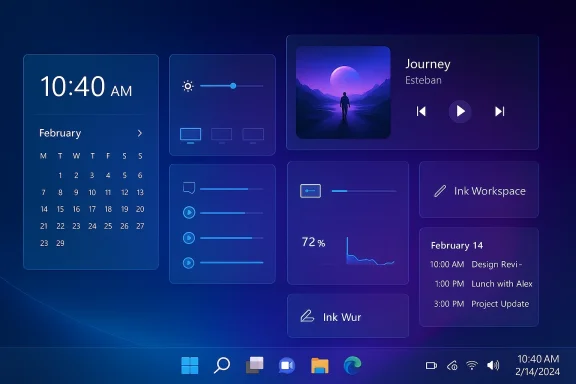This screenshot has width=576, height=384.
Task: Select February 14 in the calendar
Action: [44, 209]
